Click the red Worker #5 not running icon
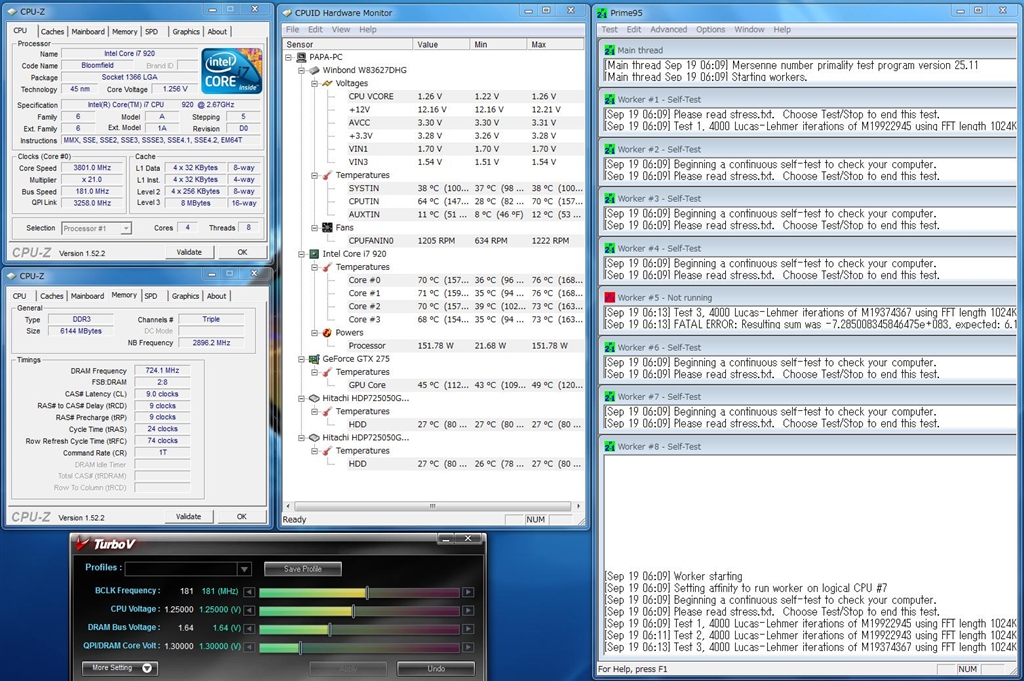This screenshot has height=681, width=1024. 608,298
